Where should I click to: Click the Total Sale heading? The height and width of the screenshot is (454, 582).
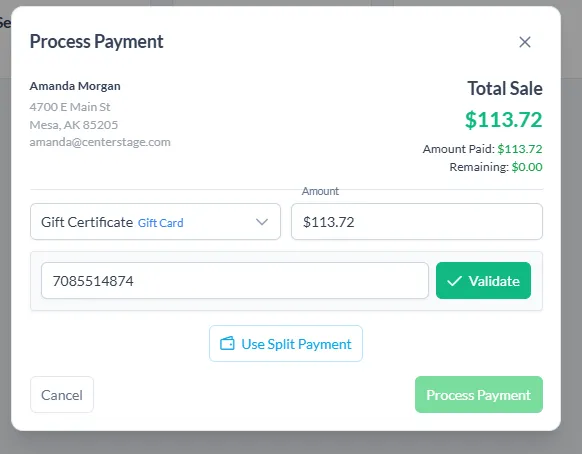[505, 88]
